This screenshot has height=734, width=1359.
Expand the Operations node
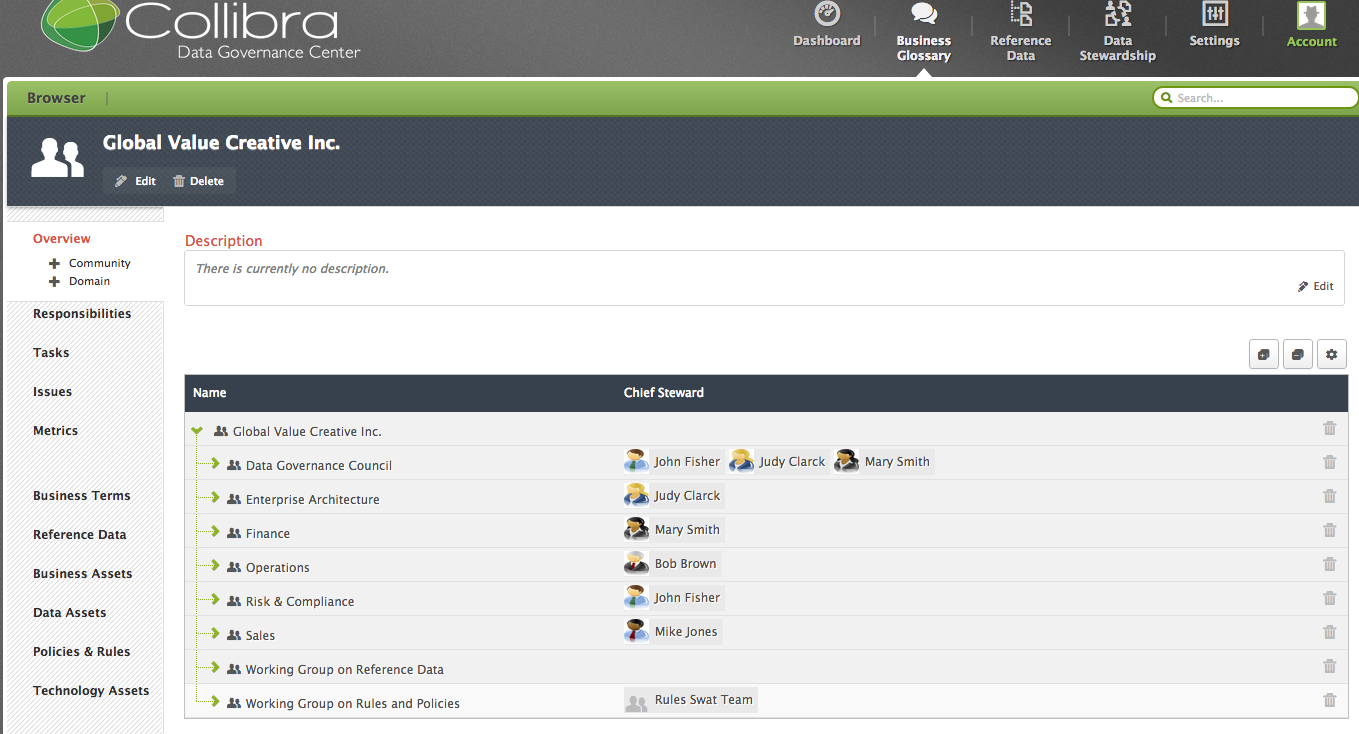click(x=215, y=566)
